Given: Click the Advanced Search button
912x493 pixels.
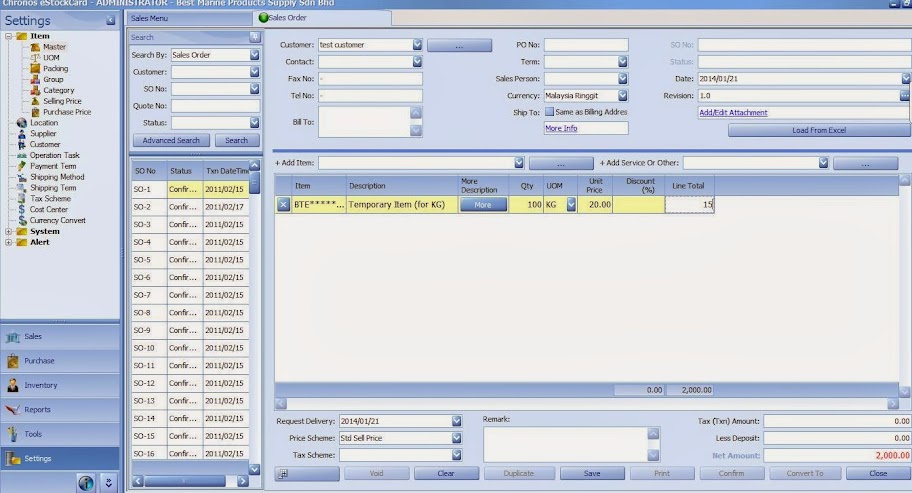Looking at the screenshot, I should click(x=171, y=140).
